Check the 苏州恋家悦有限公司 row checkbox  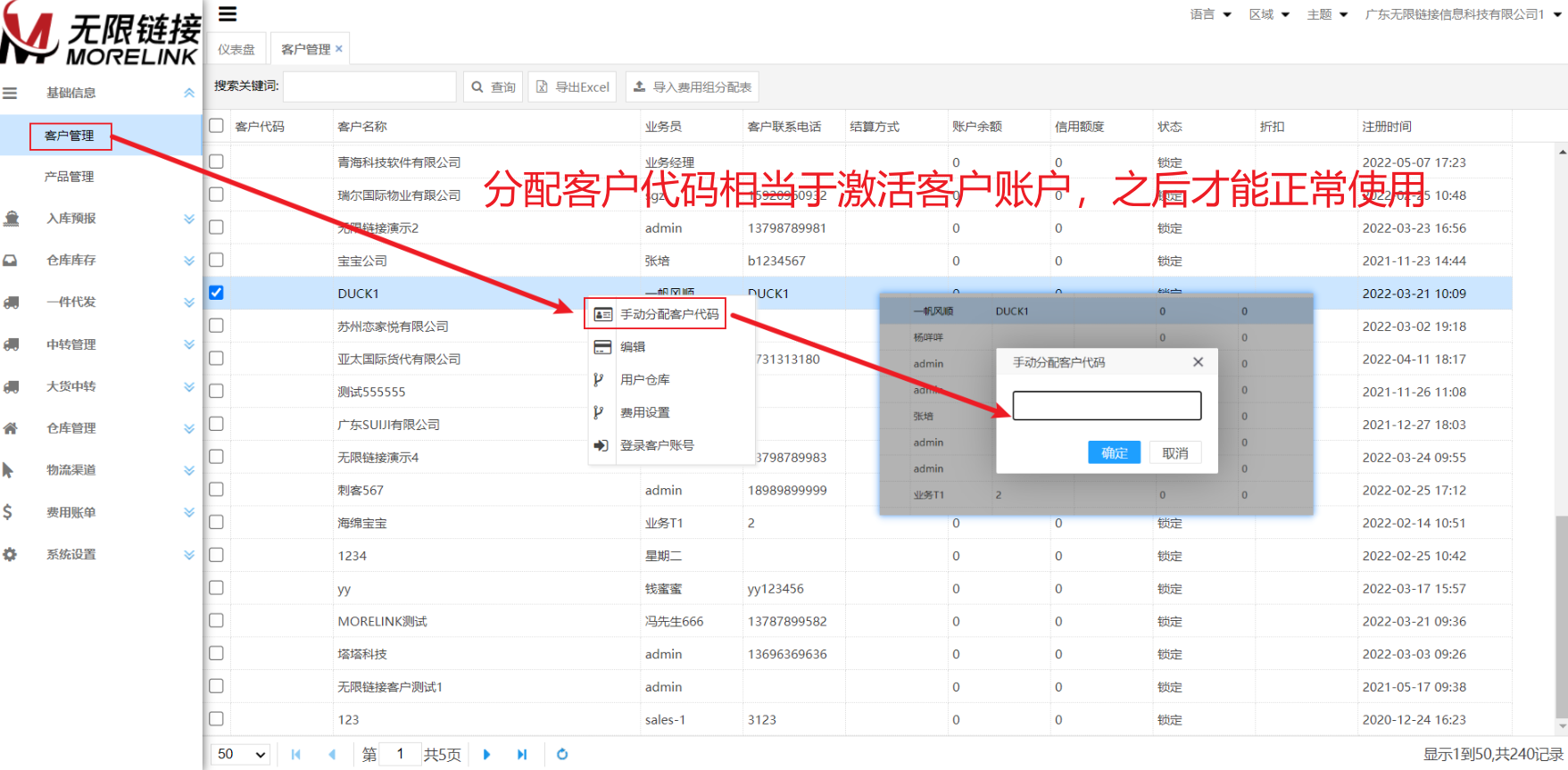[216, 326]
